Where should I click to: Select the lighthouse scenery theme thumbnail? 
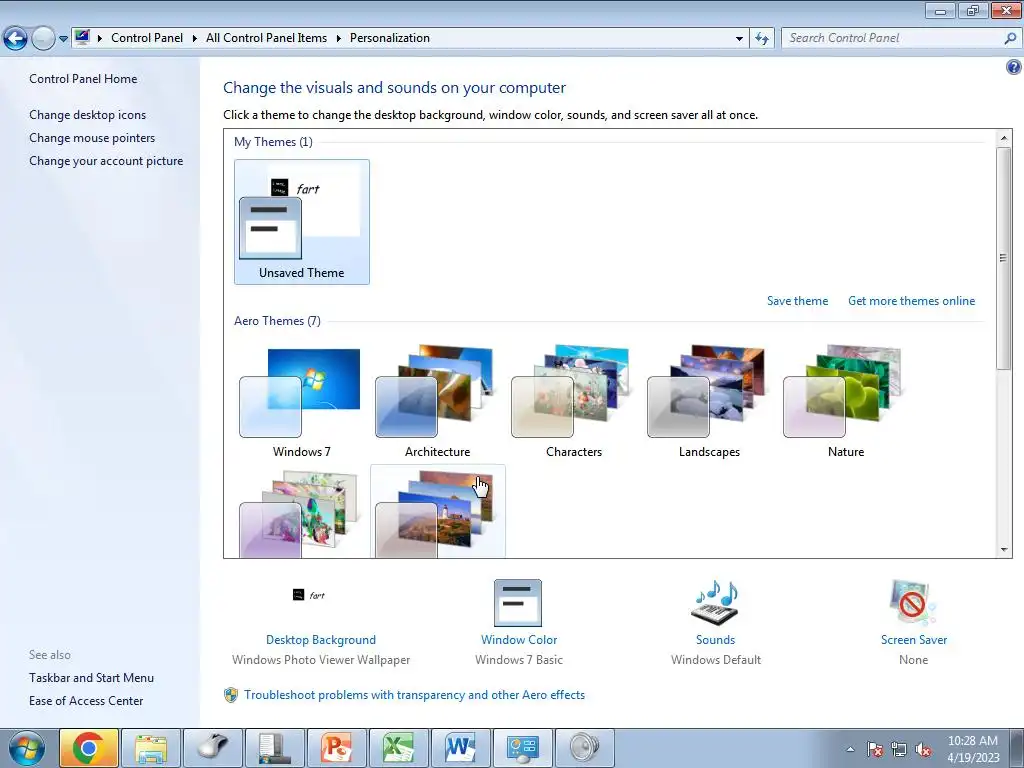point(438,512)
